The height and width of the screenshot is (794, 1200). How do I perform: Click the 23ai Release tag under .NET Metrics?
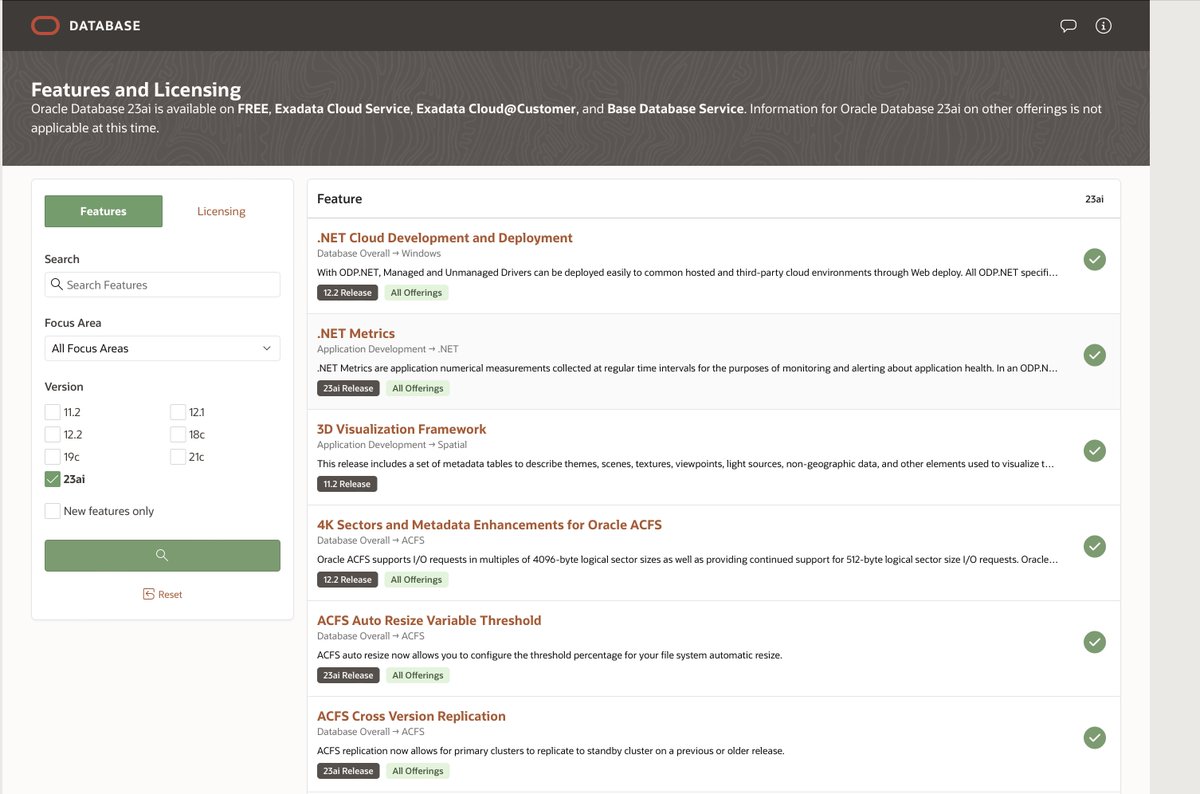347,388
